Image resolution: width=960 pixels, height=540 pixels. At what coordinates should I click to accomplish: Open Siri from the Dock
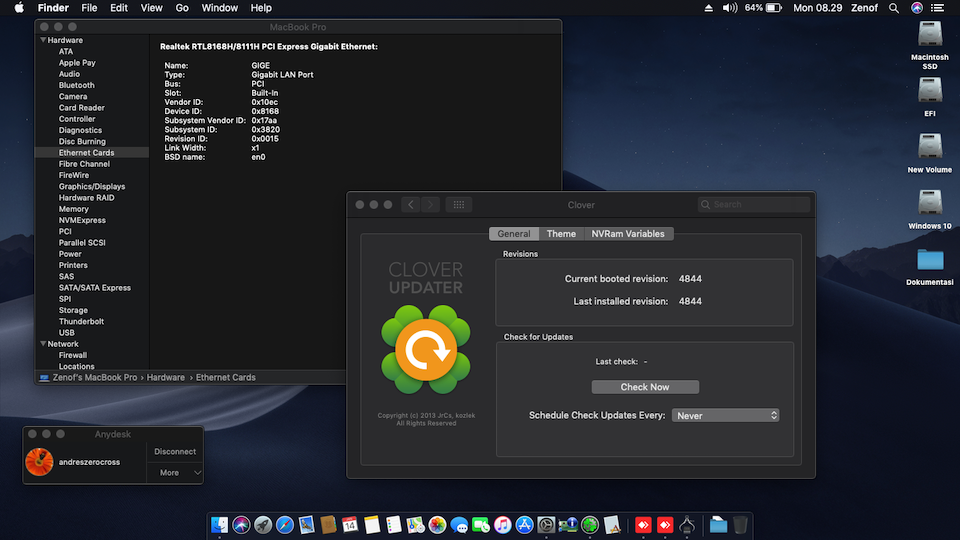point(241,524)
